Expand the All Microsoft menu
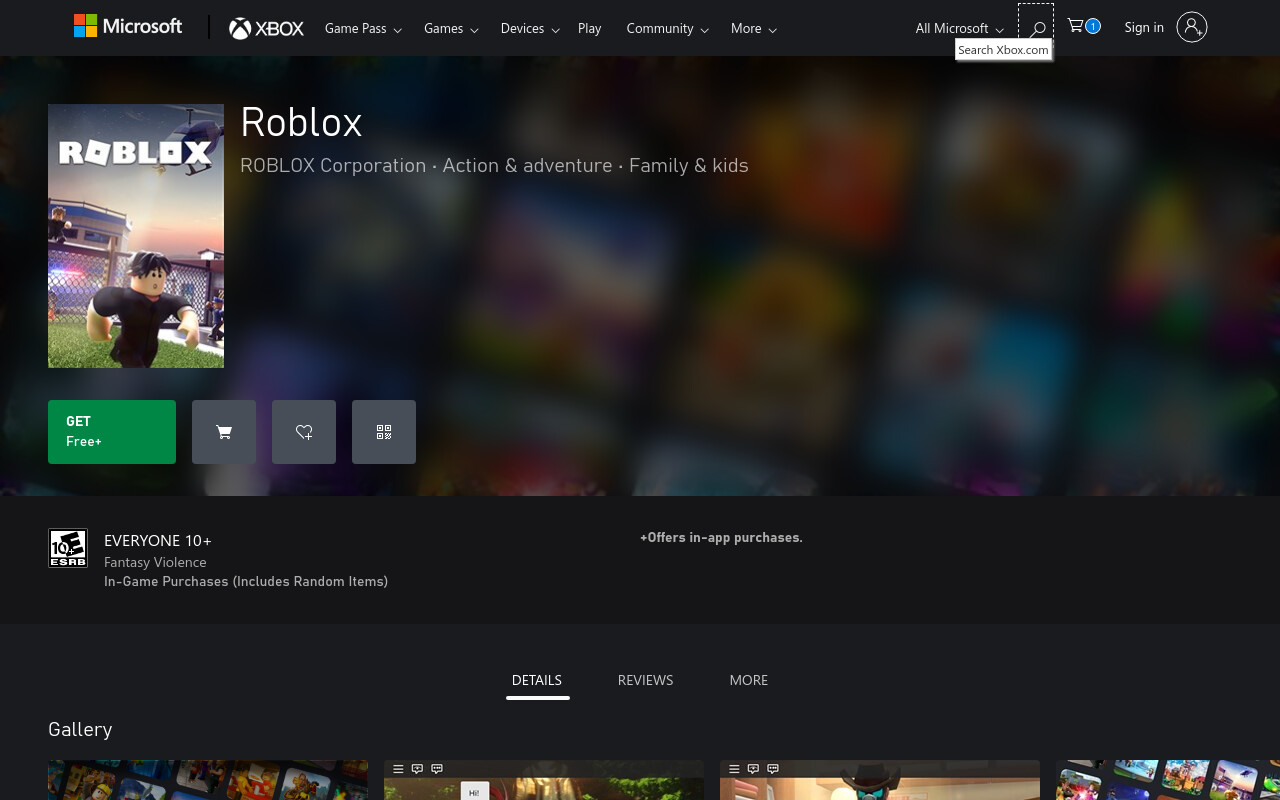The image size is (1280, 800). [959, 29]
